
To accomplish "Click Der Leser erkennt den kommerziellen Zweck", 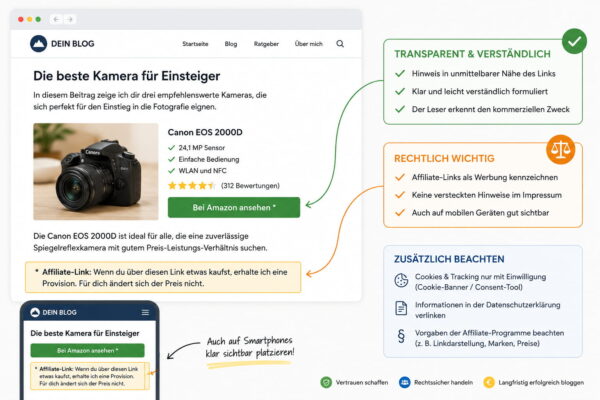I will click(491, 109).
